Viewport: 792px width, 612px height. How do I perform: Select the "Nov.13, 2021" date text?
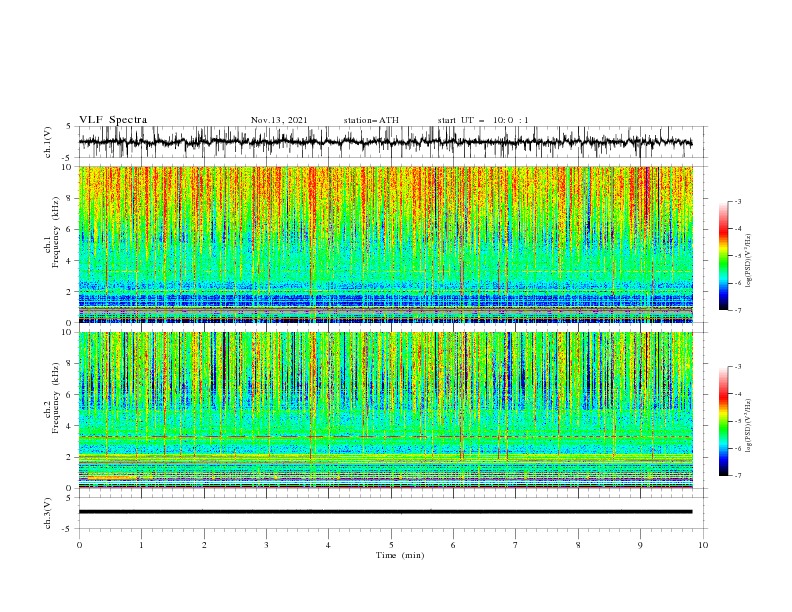(279, 120)
